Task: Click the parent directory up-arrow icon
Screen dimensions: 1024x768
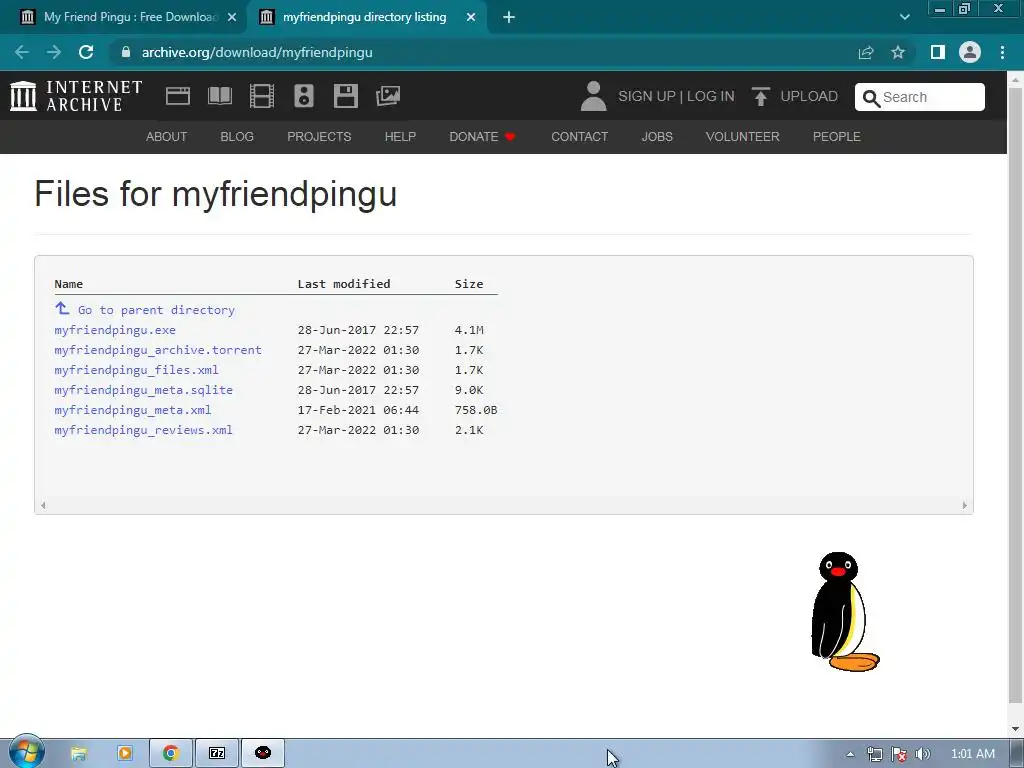Action: [62, 308]
